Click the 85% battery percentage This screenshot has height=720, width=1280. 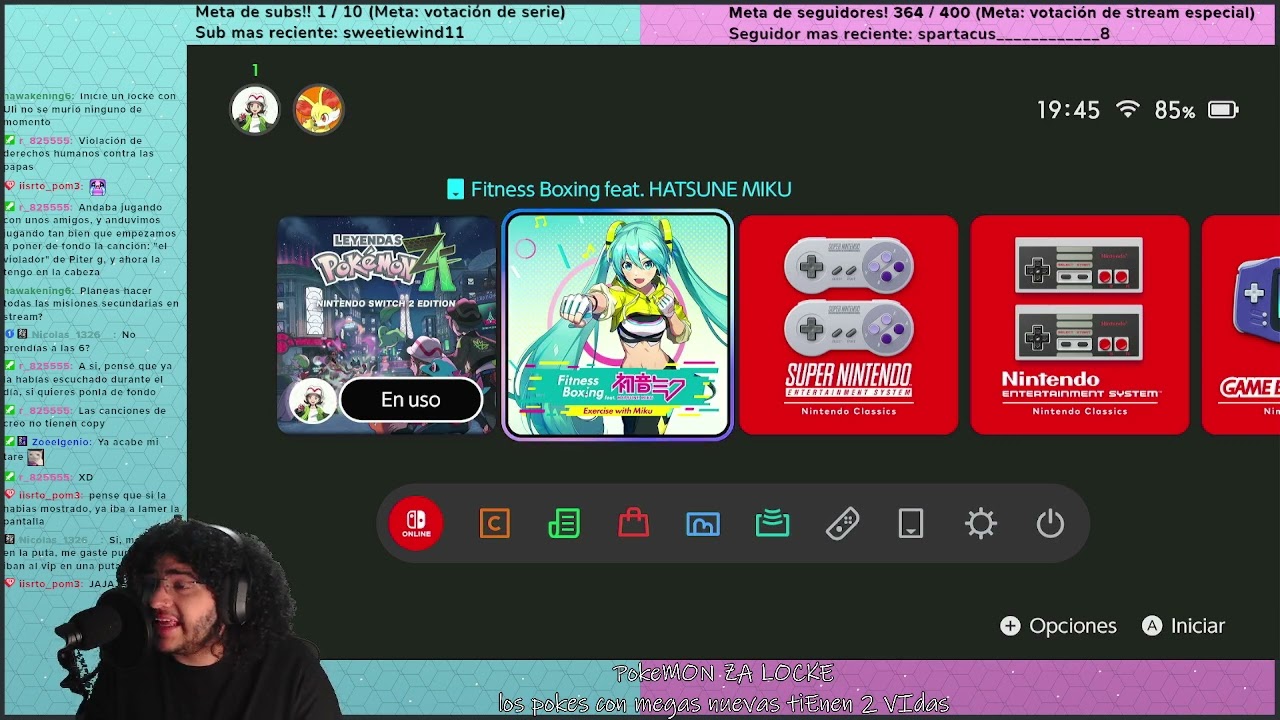click(1175, 110)
